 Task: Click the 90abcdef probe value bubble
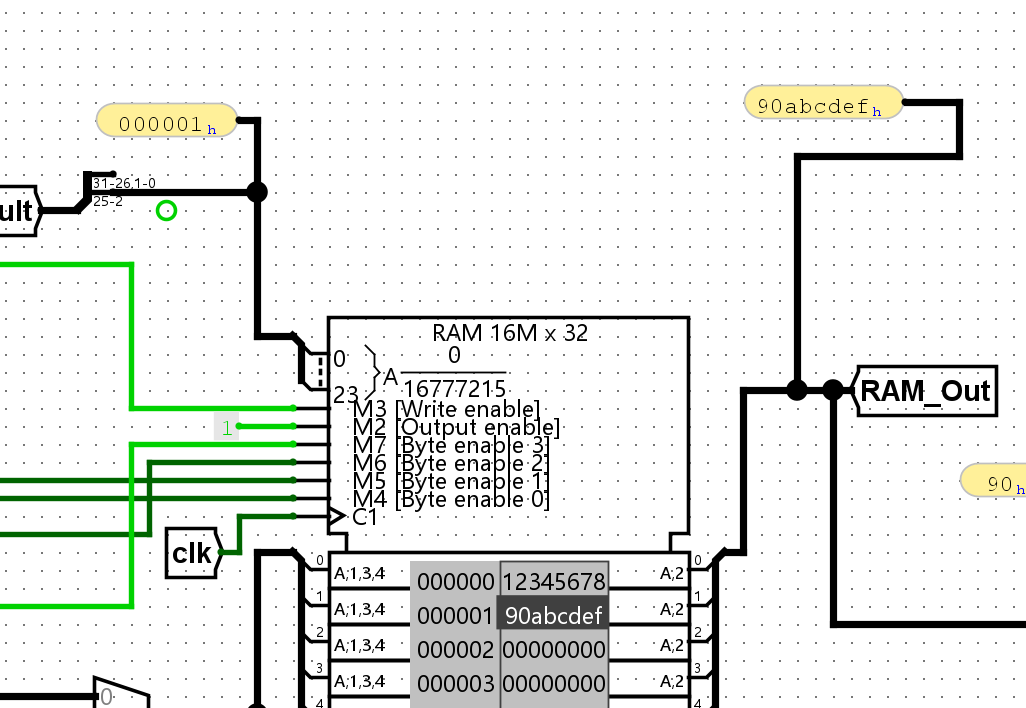point(820,102)
